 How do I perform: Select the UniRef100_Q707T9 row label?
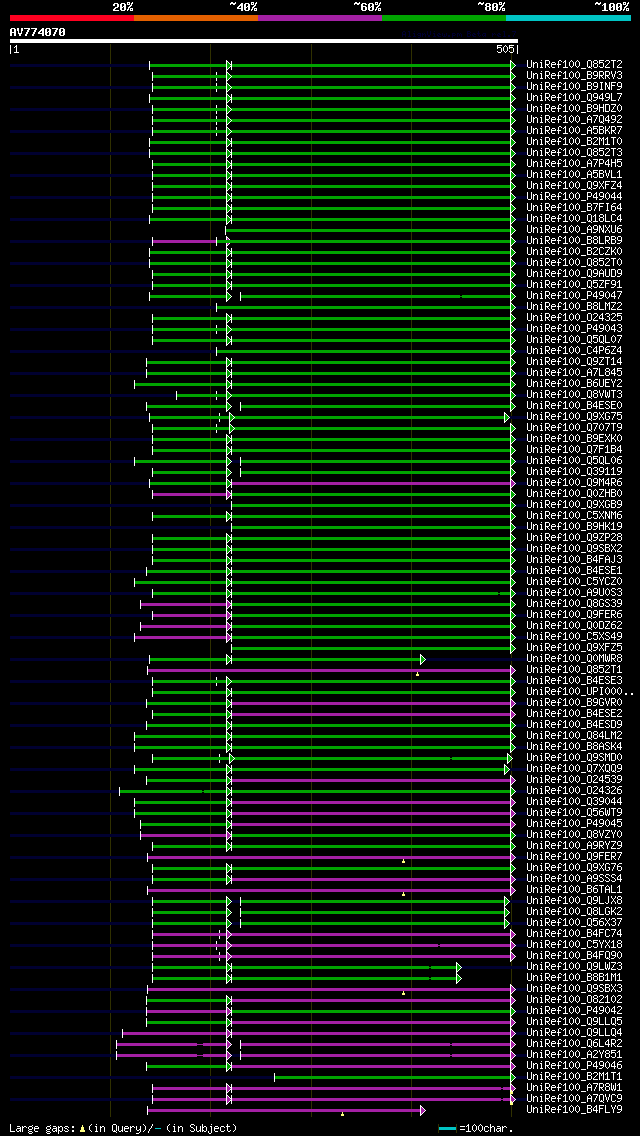pos(574,427)
